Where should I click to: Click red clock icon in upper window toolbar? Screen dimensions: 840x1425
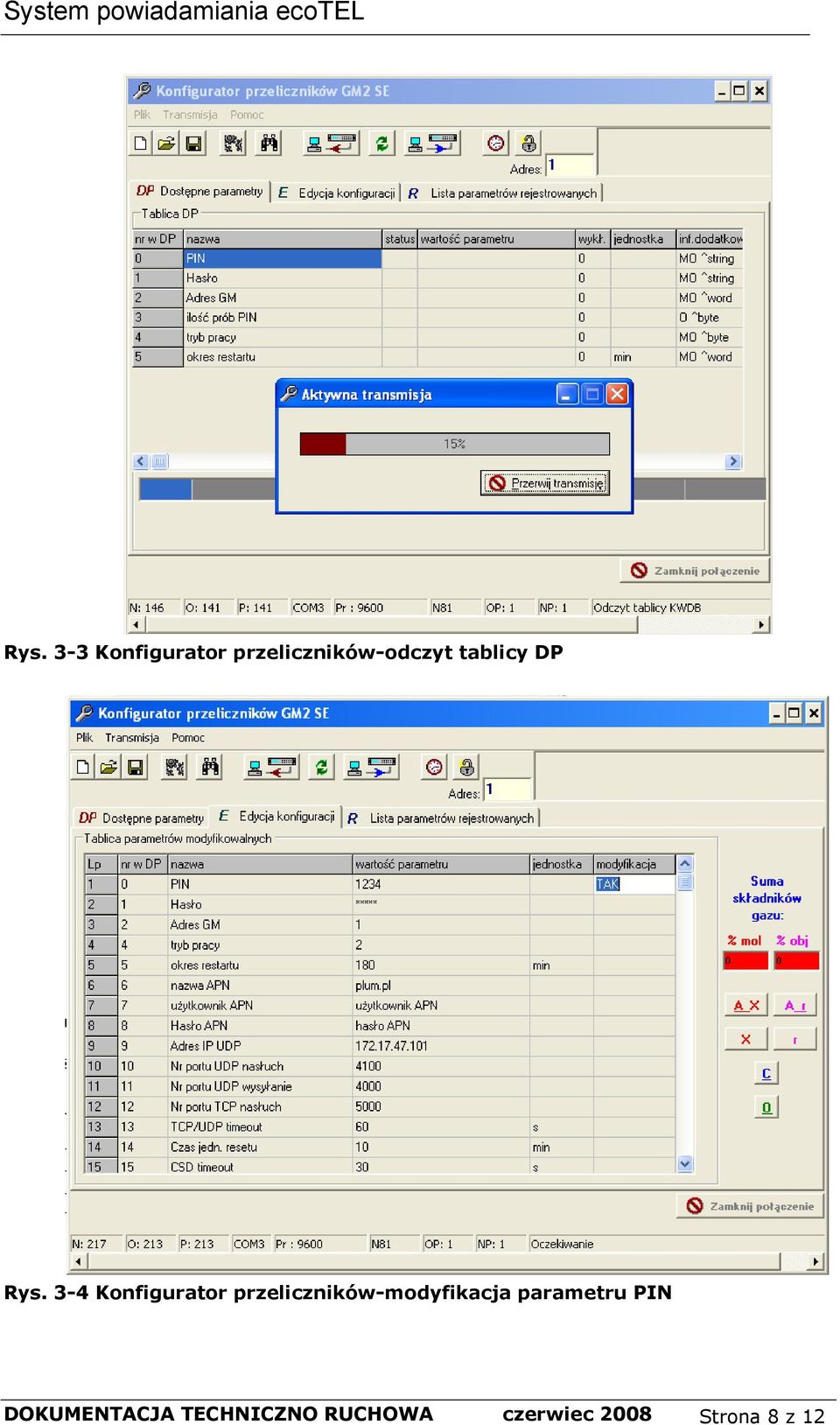click(496, 143)
